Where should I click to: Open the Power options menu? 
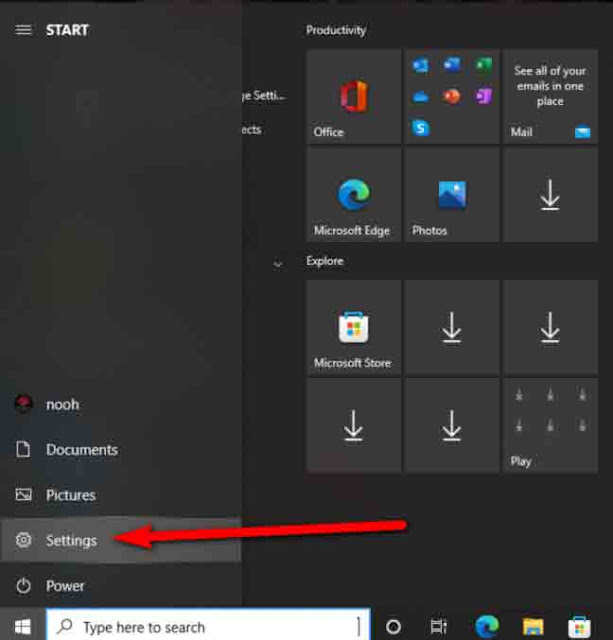click(121, 586)
